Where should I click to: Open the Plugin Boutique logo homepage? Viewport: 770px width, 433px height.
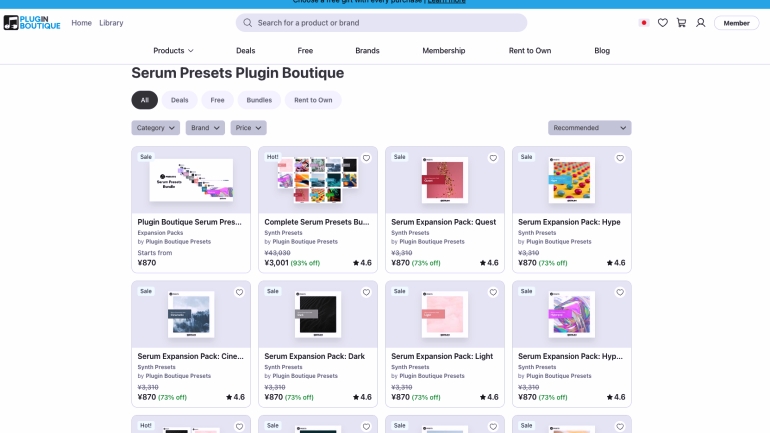32,23
